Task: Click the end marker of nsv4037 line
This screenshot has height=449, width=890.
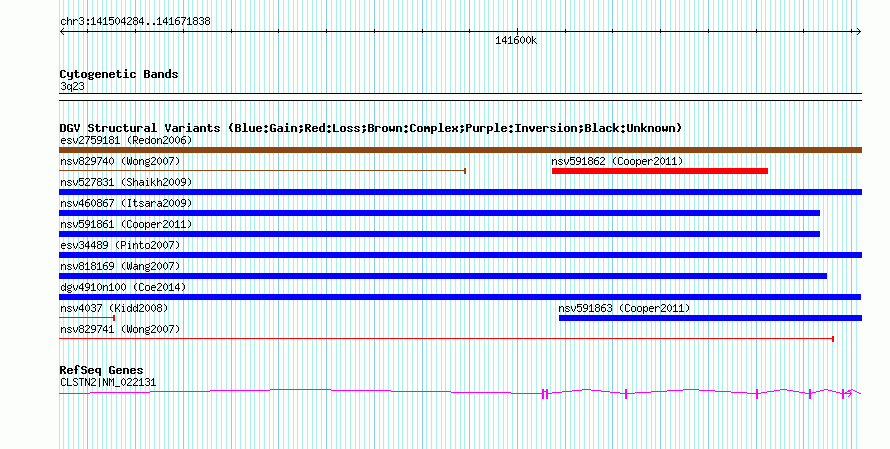Action: [114, 318]
